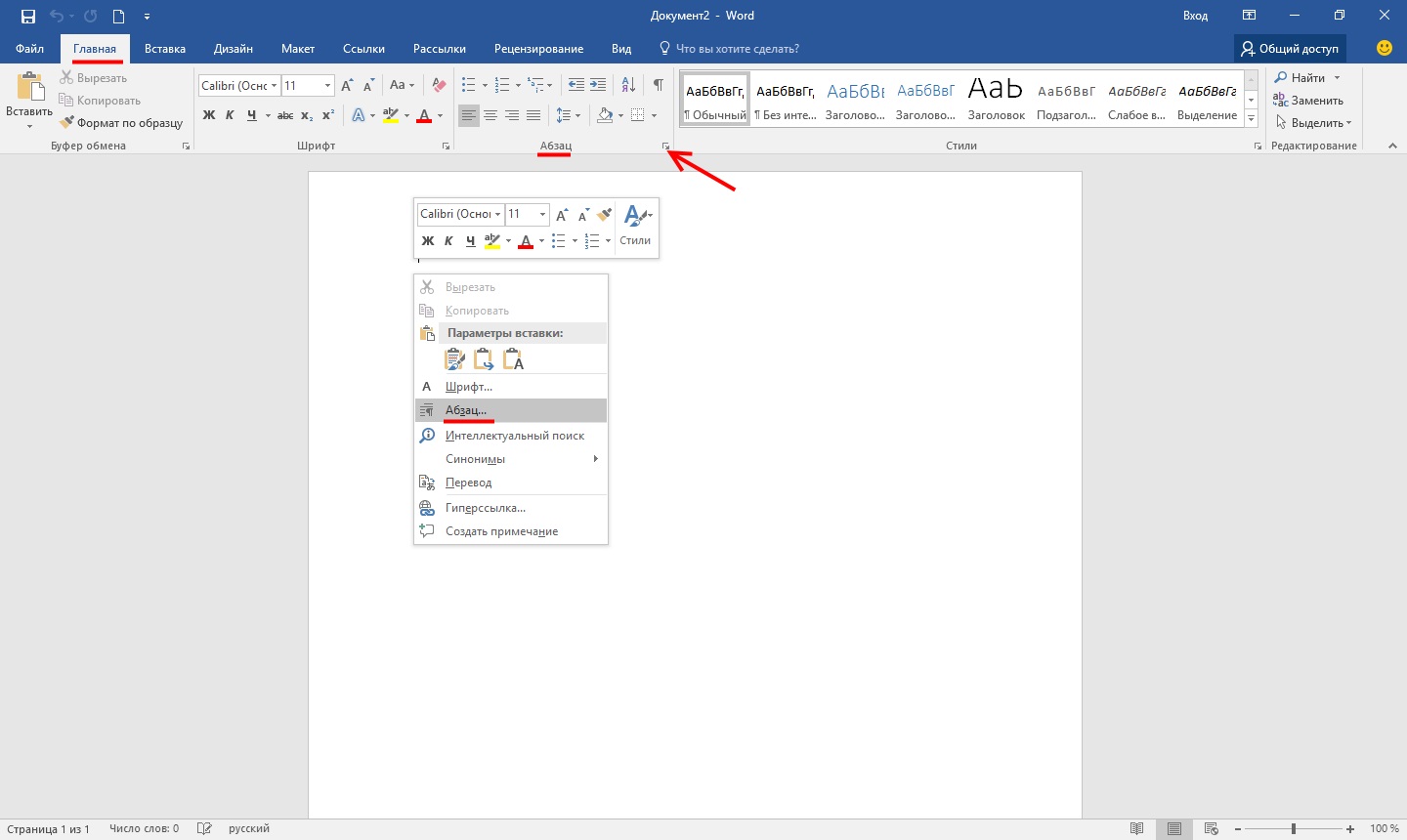Toggle underline (Ч) in the ribbon
Viewport: 1407px width, 840px height.
[252, 115]
